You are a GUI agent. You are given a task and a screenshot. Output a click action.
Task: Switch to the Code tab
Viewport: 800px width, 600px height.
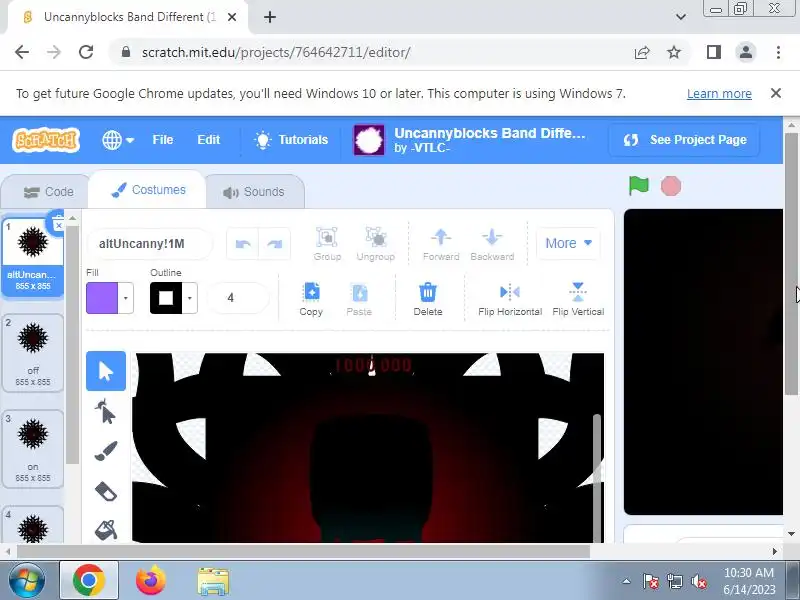48,192
